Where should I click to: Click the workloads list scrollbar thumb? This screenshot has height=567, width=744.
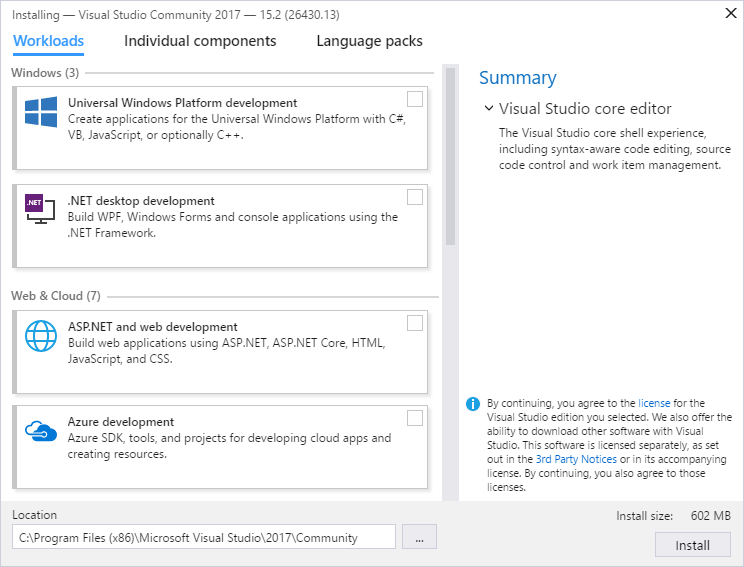pyautogui.click(x=450, y=157)
